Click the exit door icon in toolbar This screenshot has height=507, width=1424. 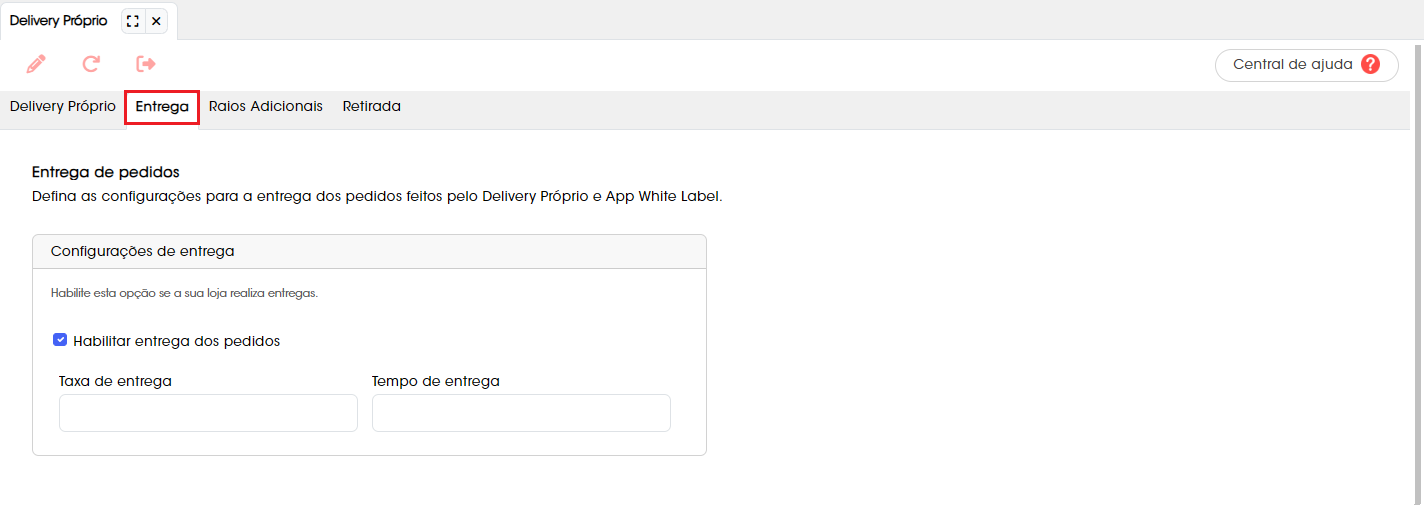[x=146, y=64]
